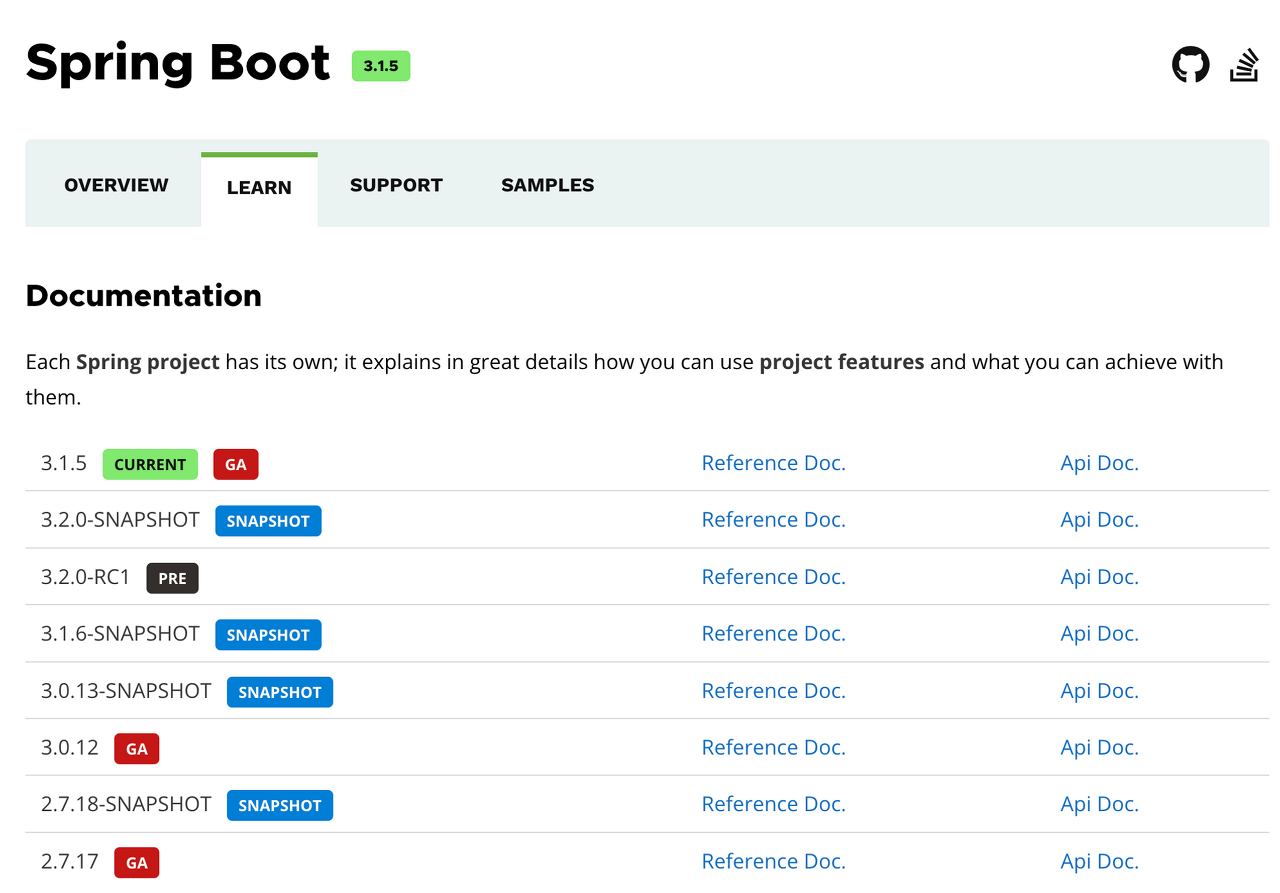Click the Spring Boot page title
Image resolution: width=1280 pixels, height=893 pixels.
pyautogui.click(x=178, y=63)
